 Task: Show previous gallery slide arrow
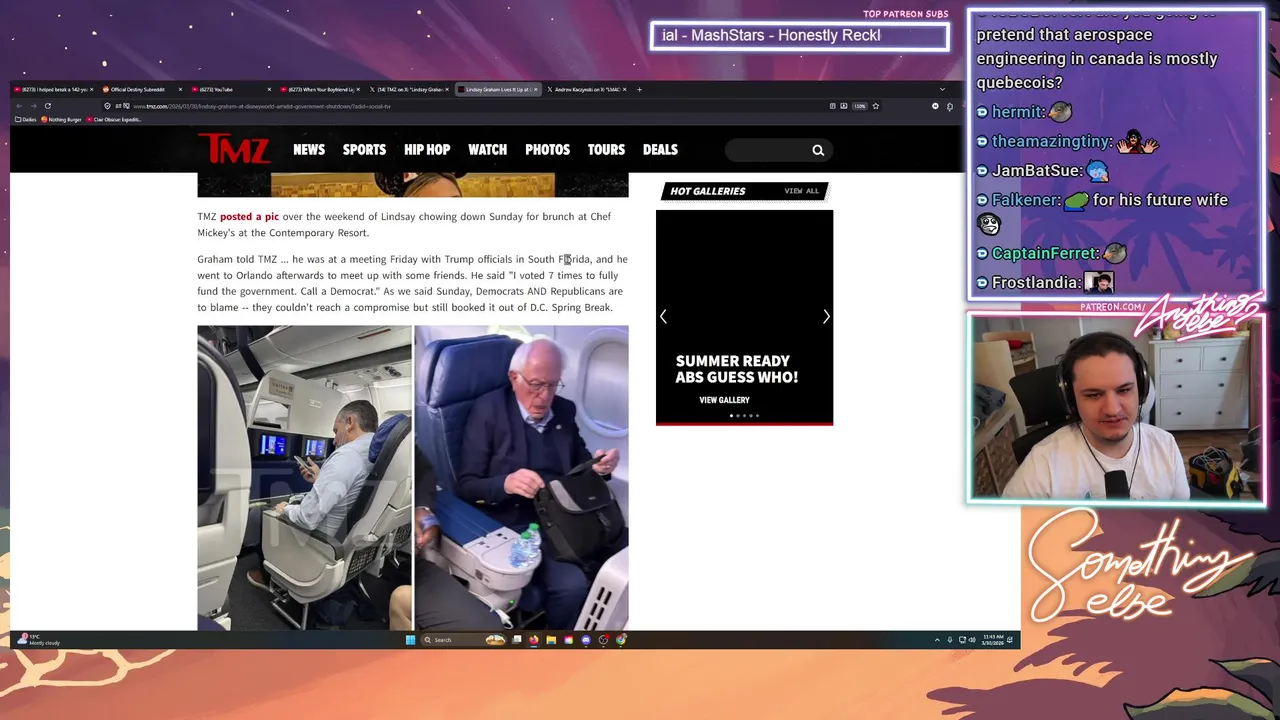pyautogui.click(x=663, y=316)
